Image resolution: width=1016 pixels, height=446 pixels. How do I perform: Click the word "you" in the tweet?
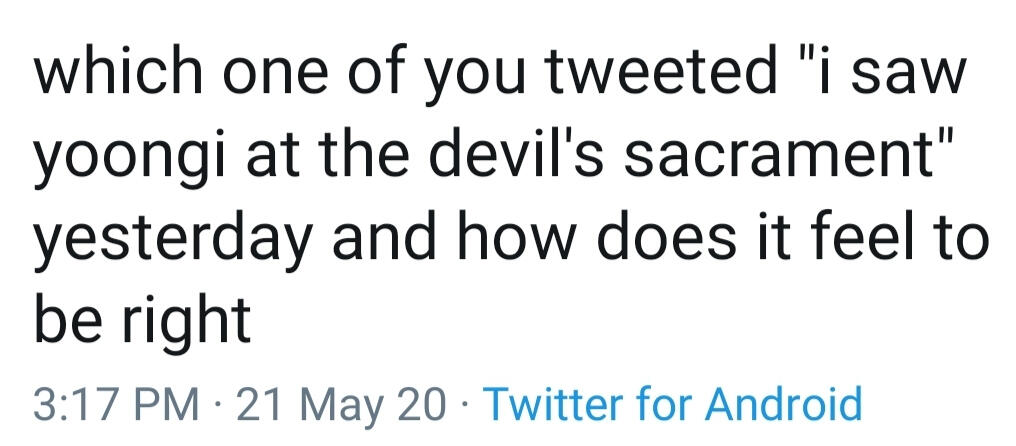471,80
